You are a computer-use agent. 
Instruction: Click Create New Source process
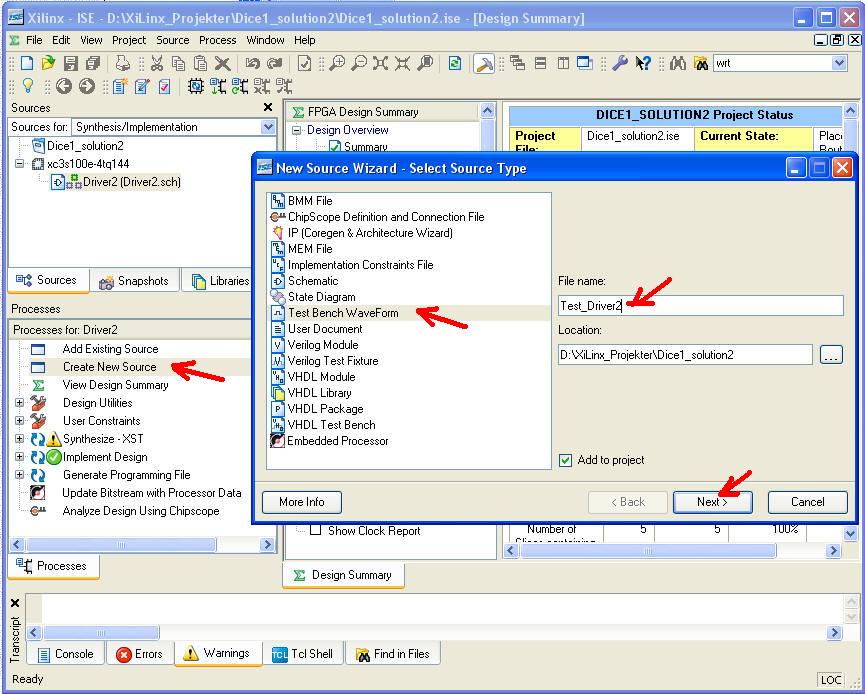(109, 367)
